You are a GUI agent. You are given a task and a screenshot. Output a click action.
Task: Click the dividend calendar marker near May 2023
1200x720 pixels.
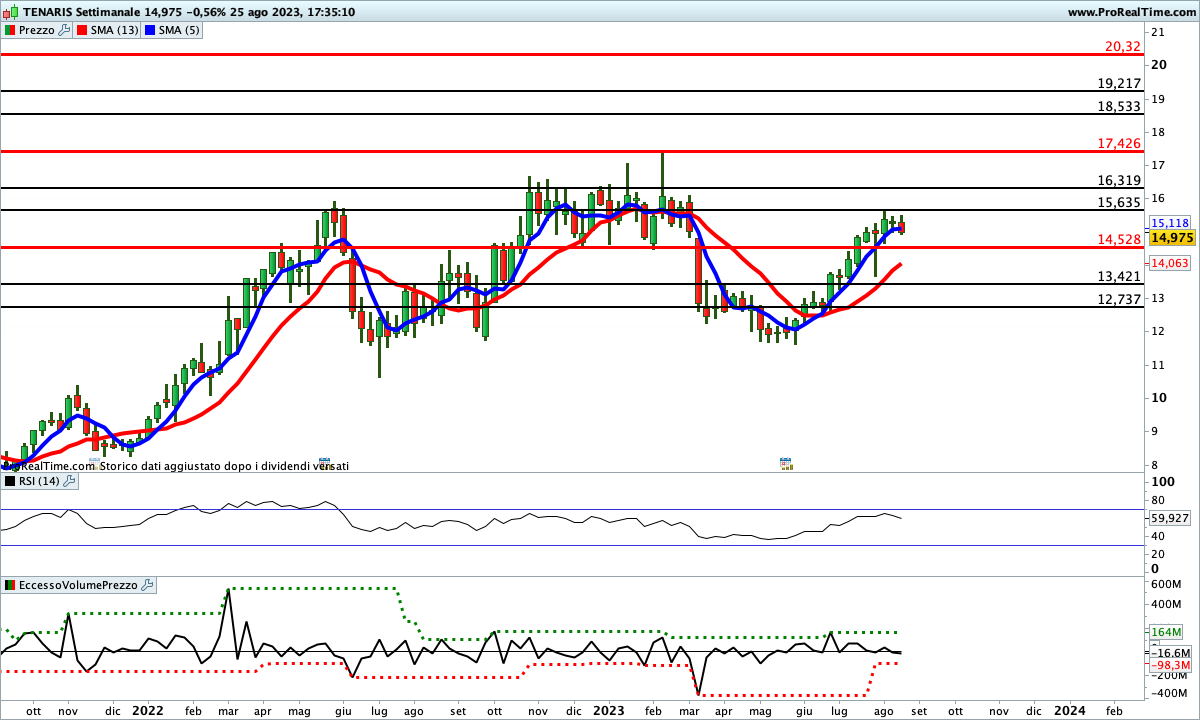tap(786, 464)
